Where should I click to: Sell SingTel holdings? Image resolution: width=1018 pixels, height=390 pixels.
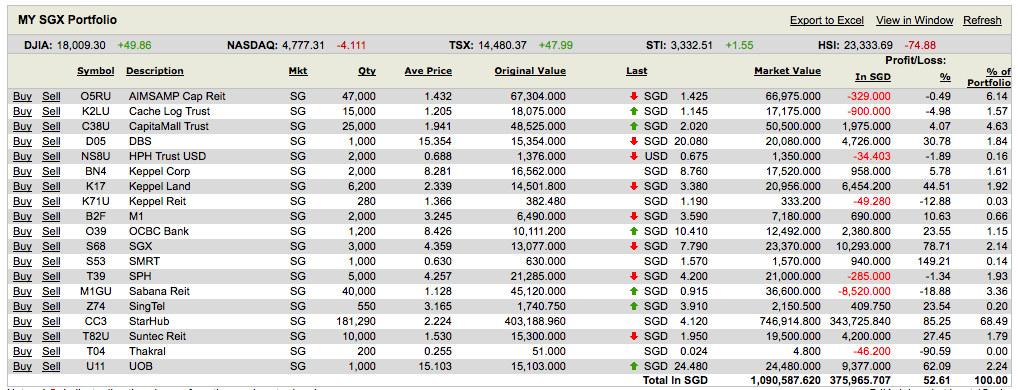tap(51, 306)
